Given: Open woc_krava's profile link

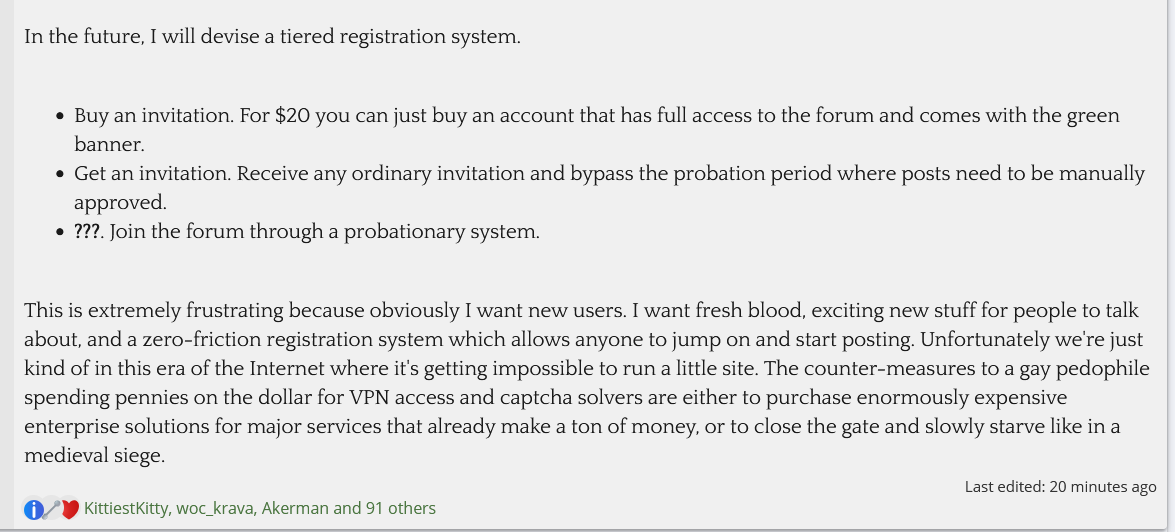Looking at the screenshot, I should (x=215, y=508).
